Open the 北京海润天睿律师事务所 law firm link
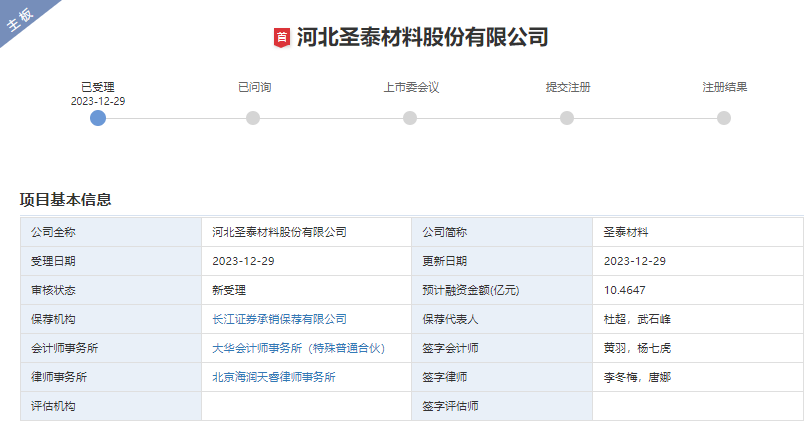This screenshot has width=810, height=426. click(273, 377)
